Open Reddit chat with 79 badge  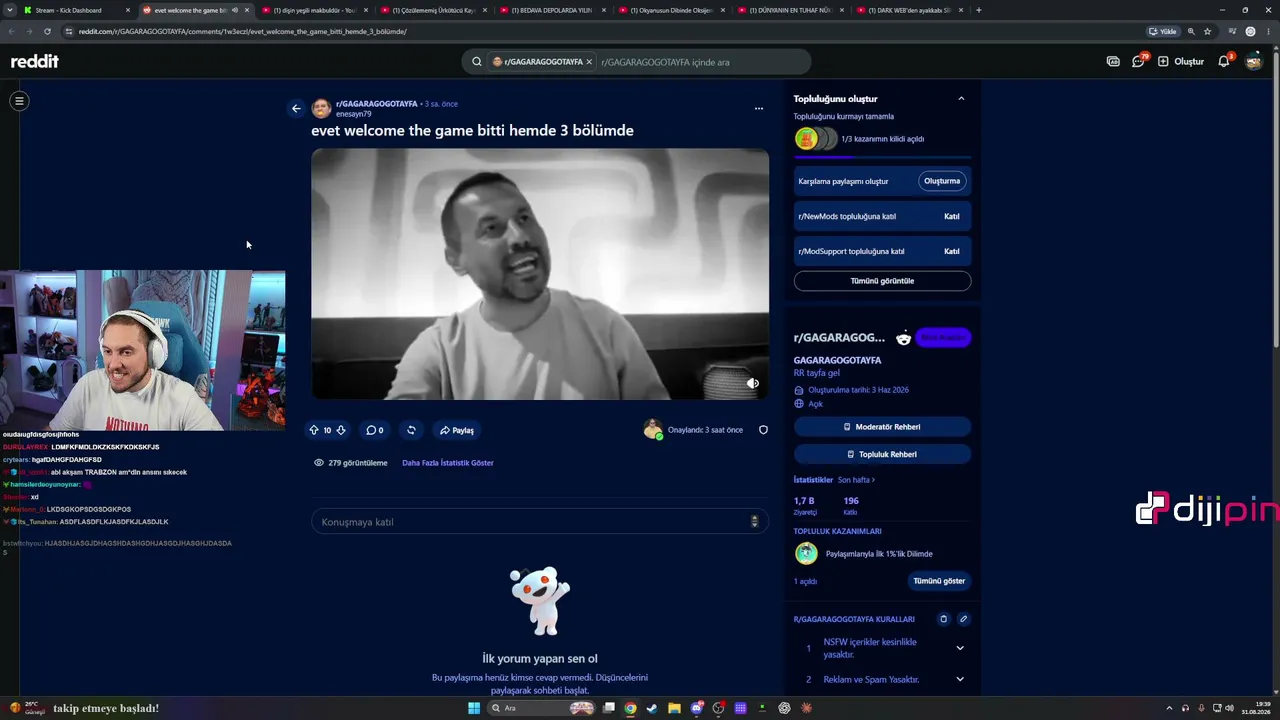point(1139,61)
